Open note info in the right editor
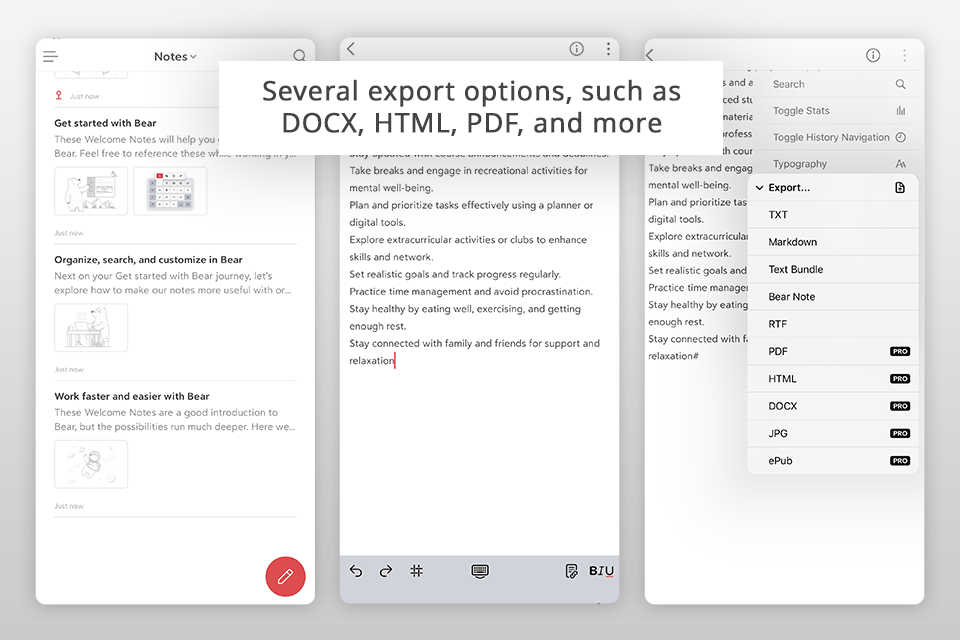Screen dimensions: 960x640 [873, 56]
